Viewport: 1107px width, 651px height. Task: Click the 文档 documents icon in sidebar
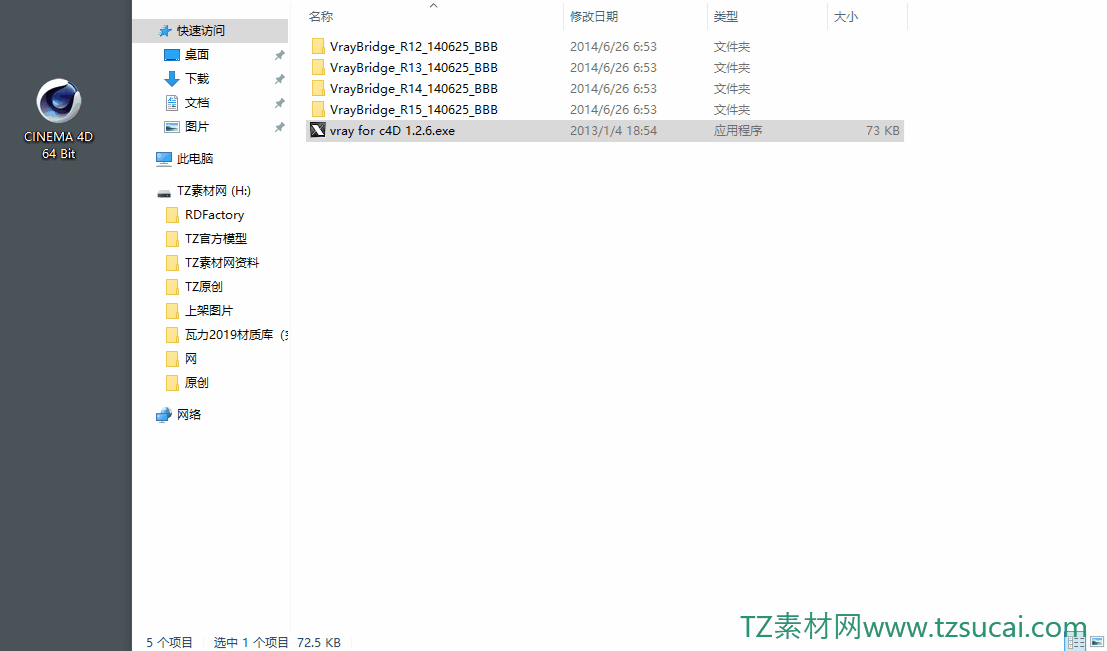click(172, 102)
